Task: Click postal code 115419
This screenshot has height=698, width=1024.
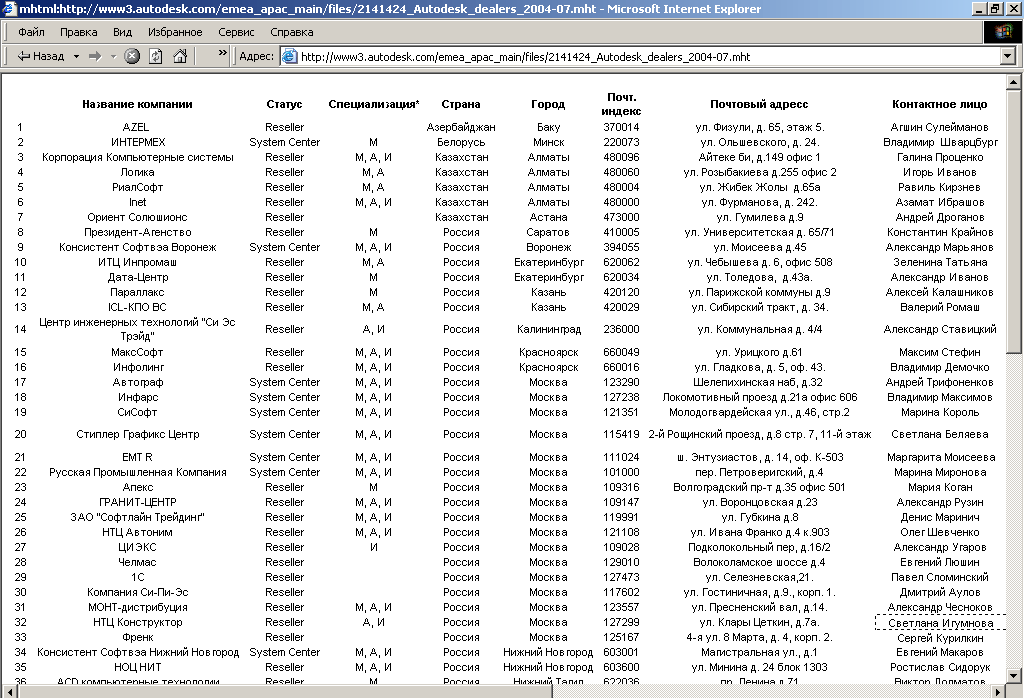Action: [x=621, y=434]
